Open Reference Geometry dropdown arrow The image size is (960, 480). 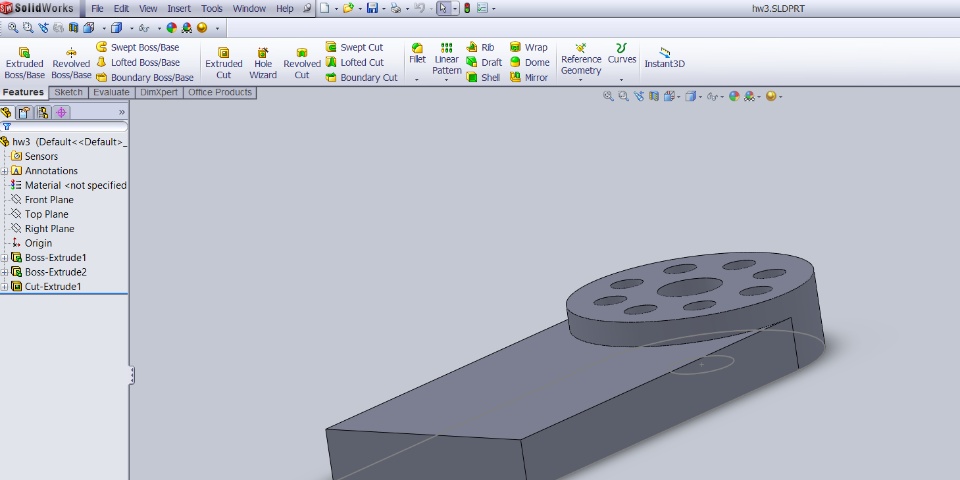click(x=580, y=80)
